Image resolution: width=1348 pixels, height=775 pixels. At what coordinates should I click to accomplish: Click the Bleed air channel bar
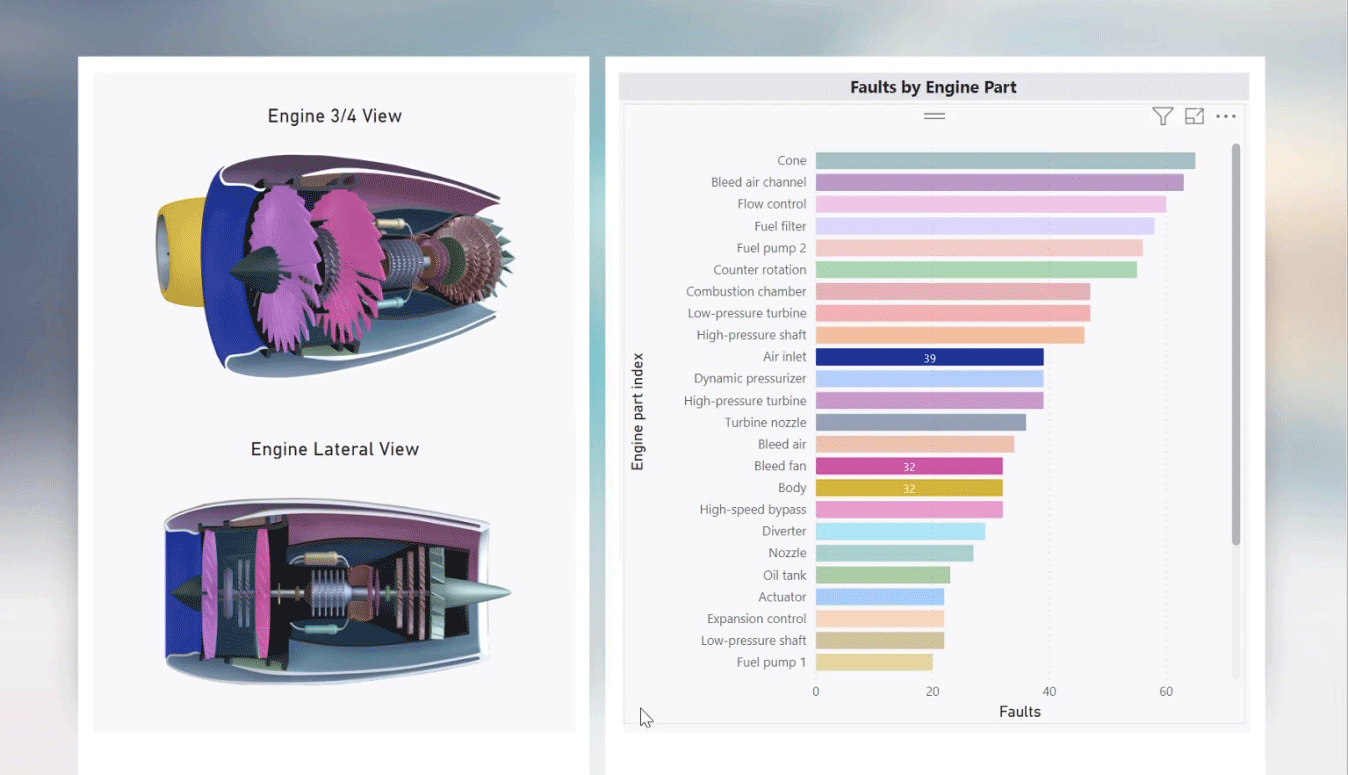(998, 183)
